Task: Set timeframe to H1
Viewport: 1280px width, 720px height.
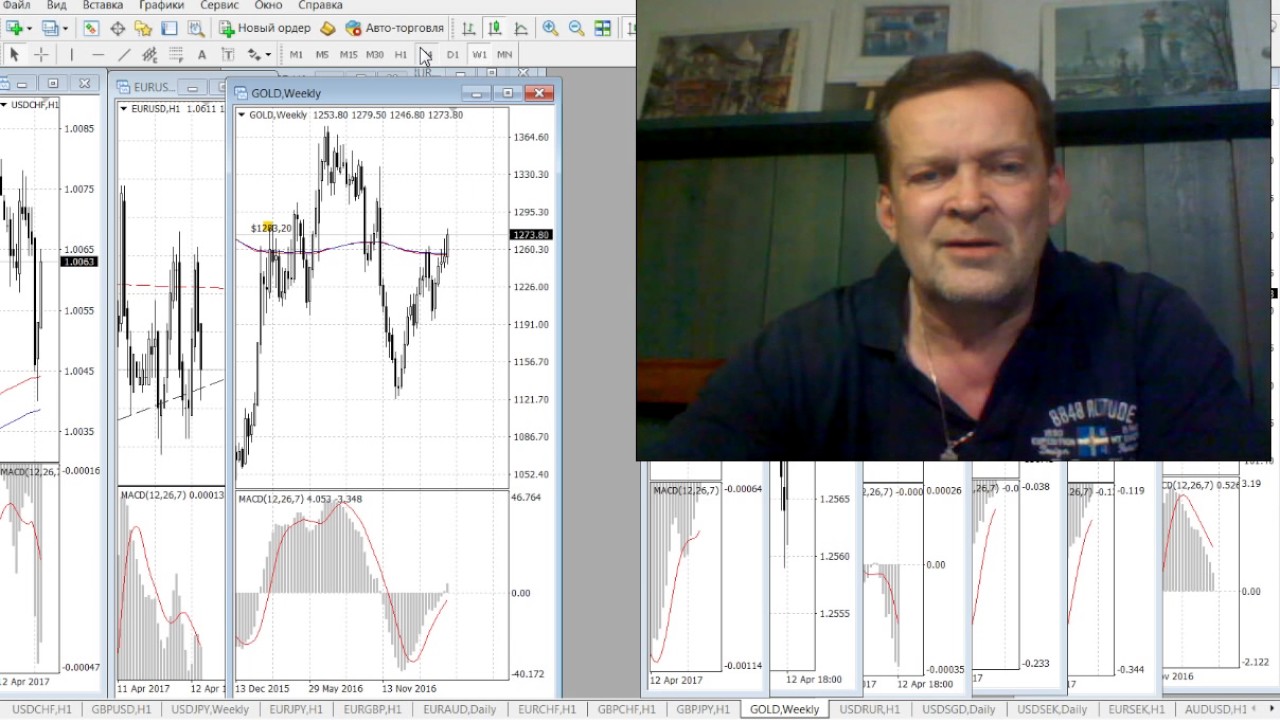Action: tap(400, 54)
